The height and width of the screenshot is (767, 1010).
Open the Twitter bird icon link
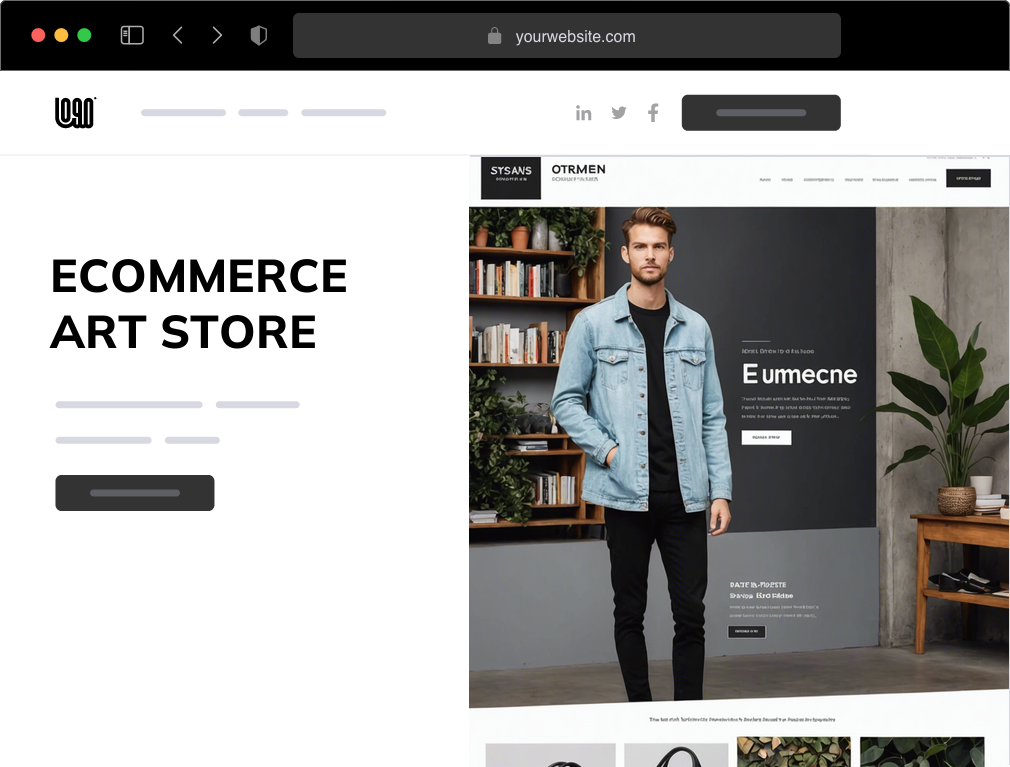(619, 113)
